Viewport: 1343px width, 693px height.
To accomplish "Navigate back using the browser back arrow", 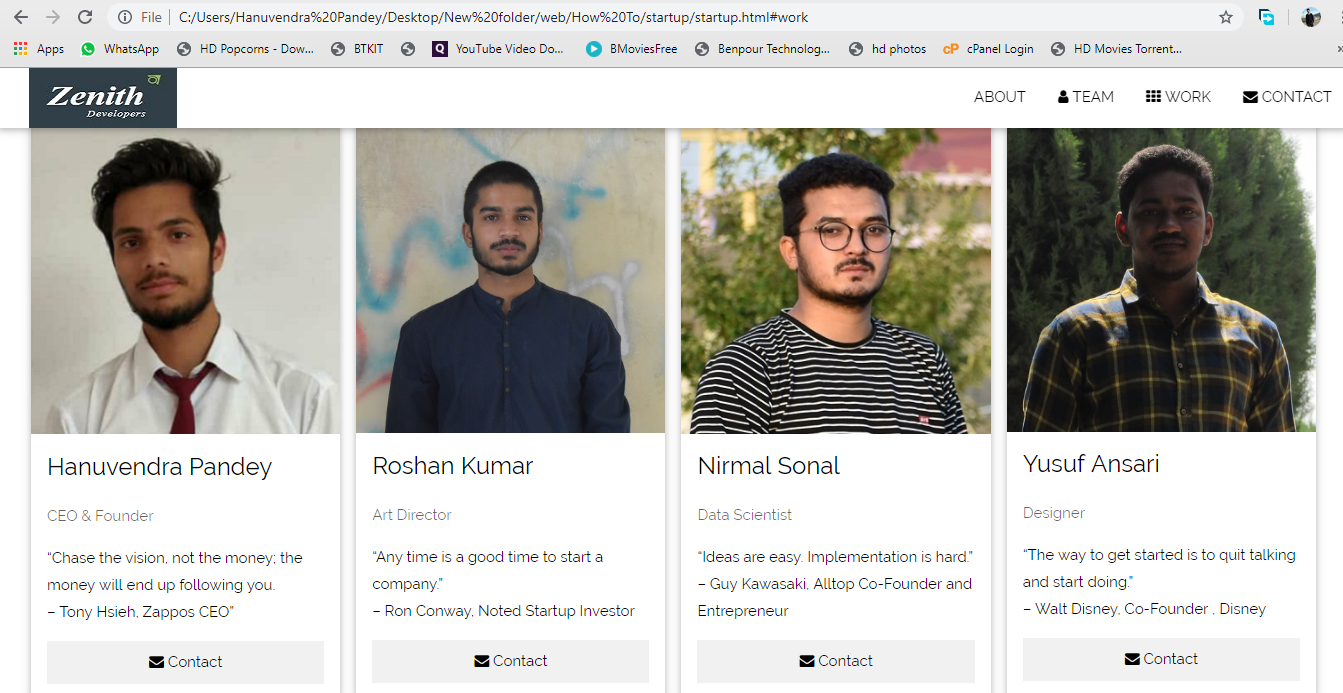I will click(x=22, y=17).
